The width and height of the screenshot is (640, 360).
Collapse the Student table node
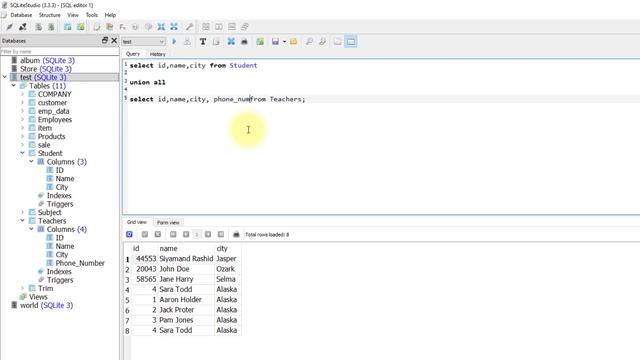[23, 153]
